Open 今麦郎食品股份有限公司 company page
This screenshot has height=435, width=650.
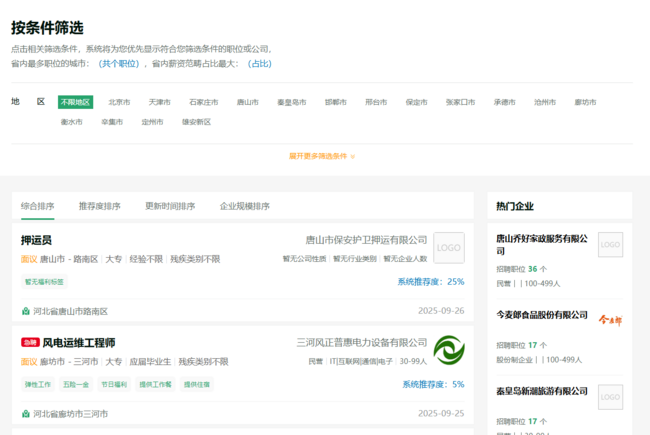coord(542,314)
